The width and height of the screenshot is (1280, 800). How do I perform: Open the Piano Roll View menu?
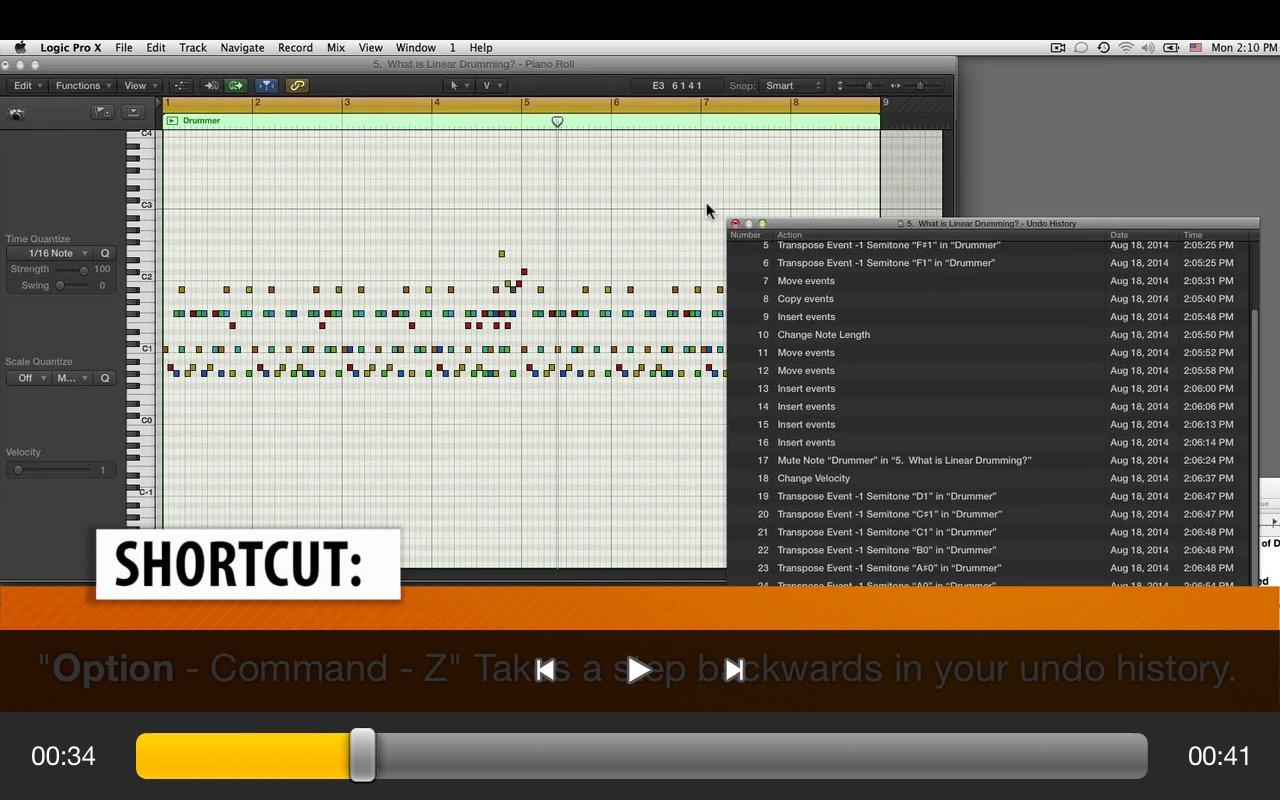click(x=139, y=86)
